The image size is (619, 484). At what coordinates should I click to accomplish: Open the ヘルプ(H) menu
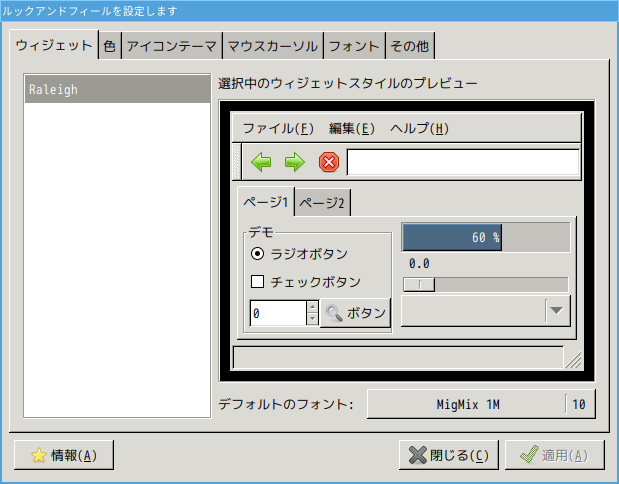[x=419, y=128]
